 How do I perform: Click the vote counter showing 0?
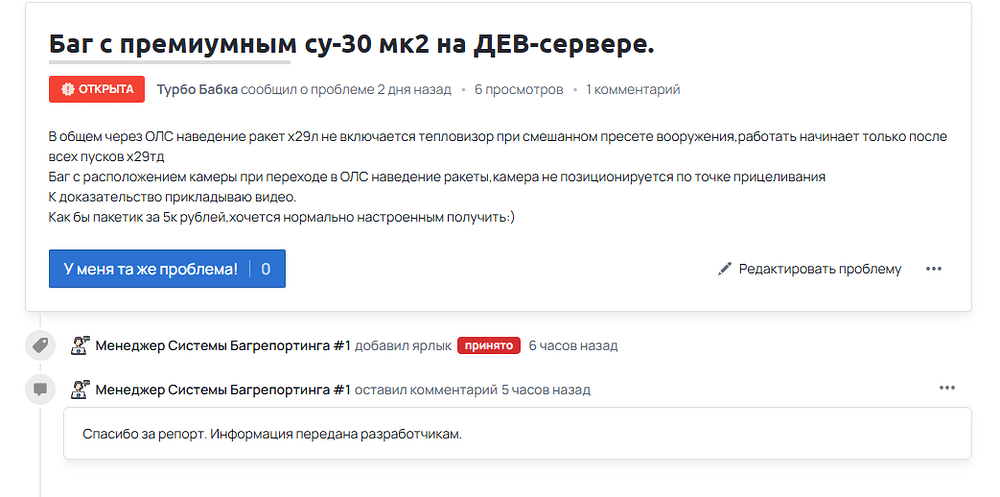pos(266,269)
